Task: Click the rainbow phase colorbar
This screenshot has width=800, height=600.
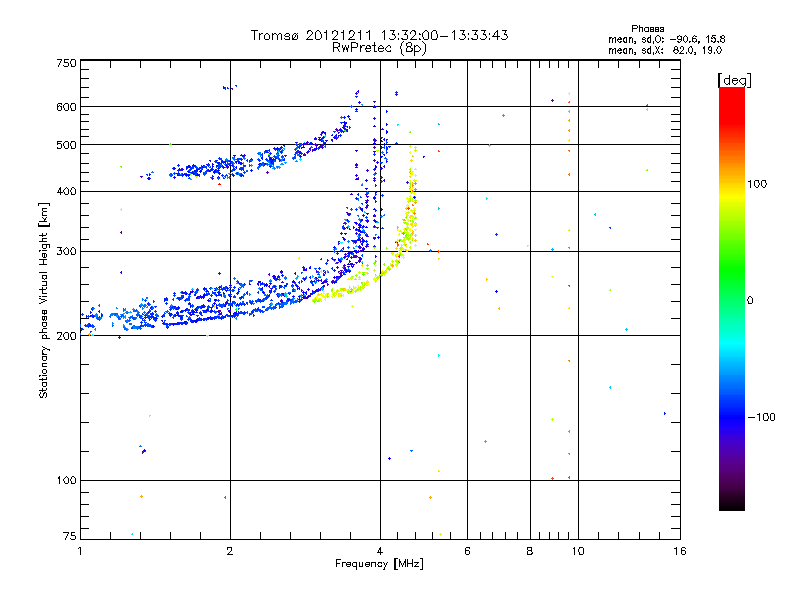Action: 732,298
